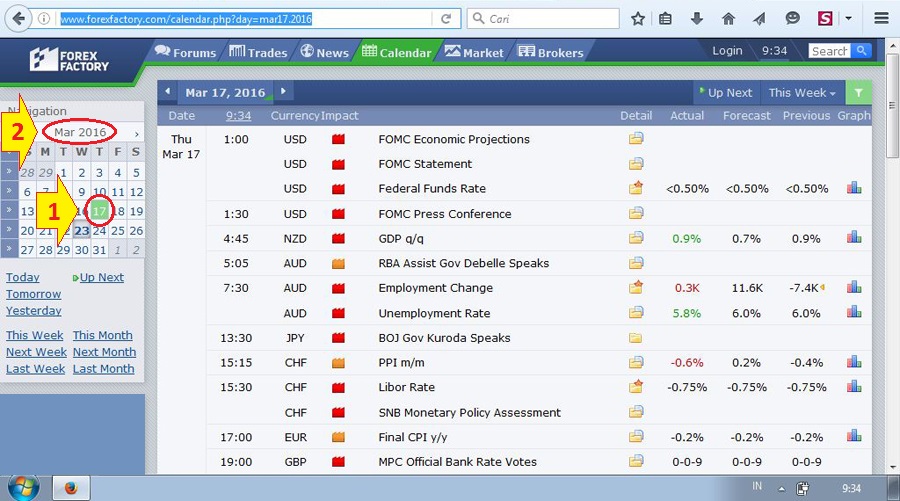Show graph for Federal Funds Rate
900x501 pixels.
[854, 188]
